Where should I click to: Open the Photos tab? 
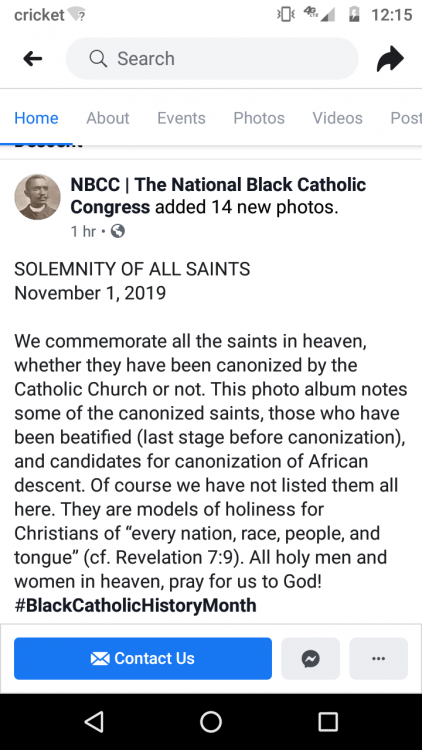(259, 118)
